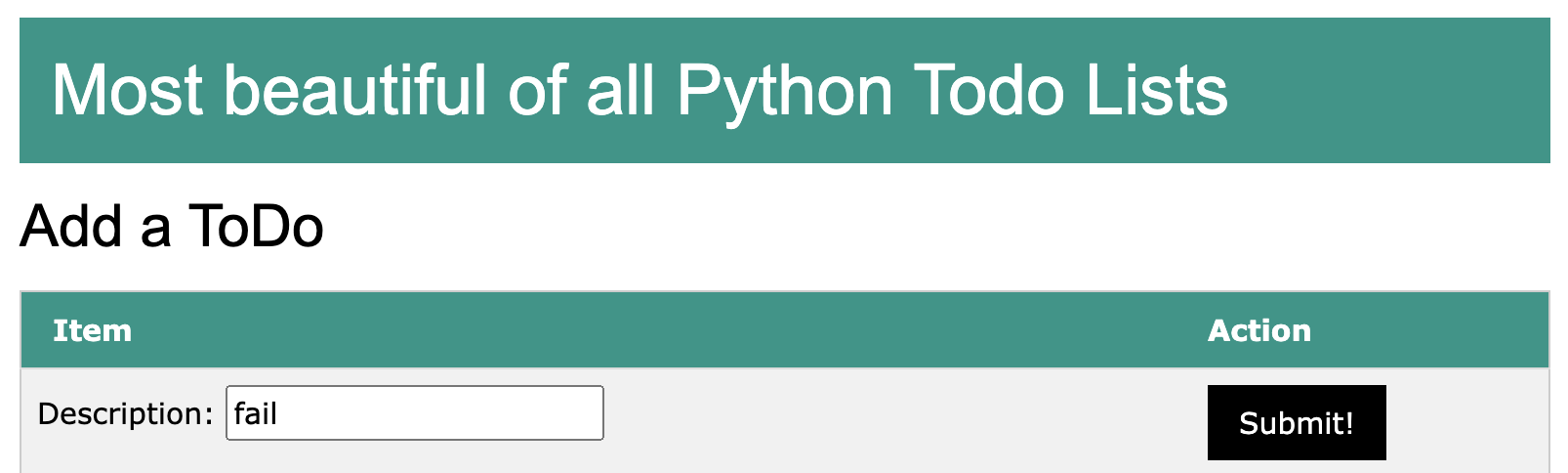1568x473 pixels.
Task: Click the black Submit! button
Action: [1296, 422]
